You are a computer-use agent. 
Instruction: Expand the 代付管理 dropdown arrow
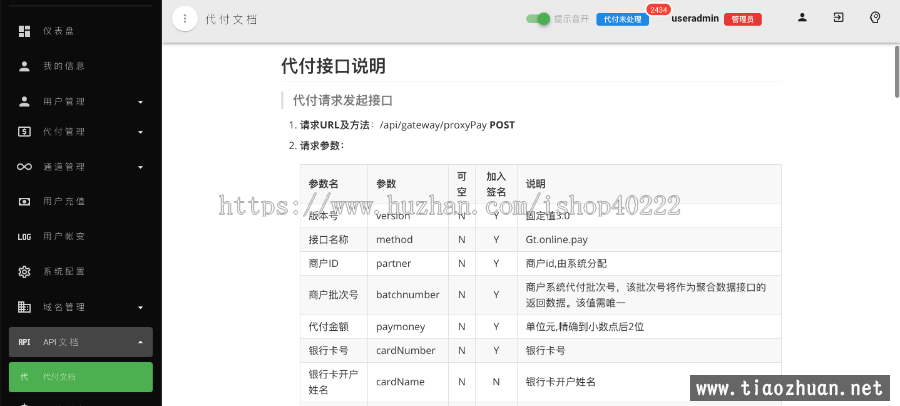pyautogui.click(x=141, y=133)
